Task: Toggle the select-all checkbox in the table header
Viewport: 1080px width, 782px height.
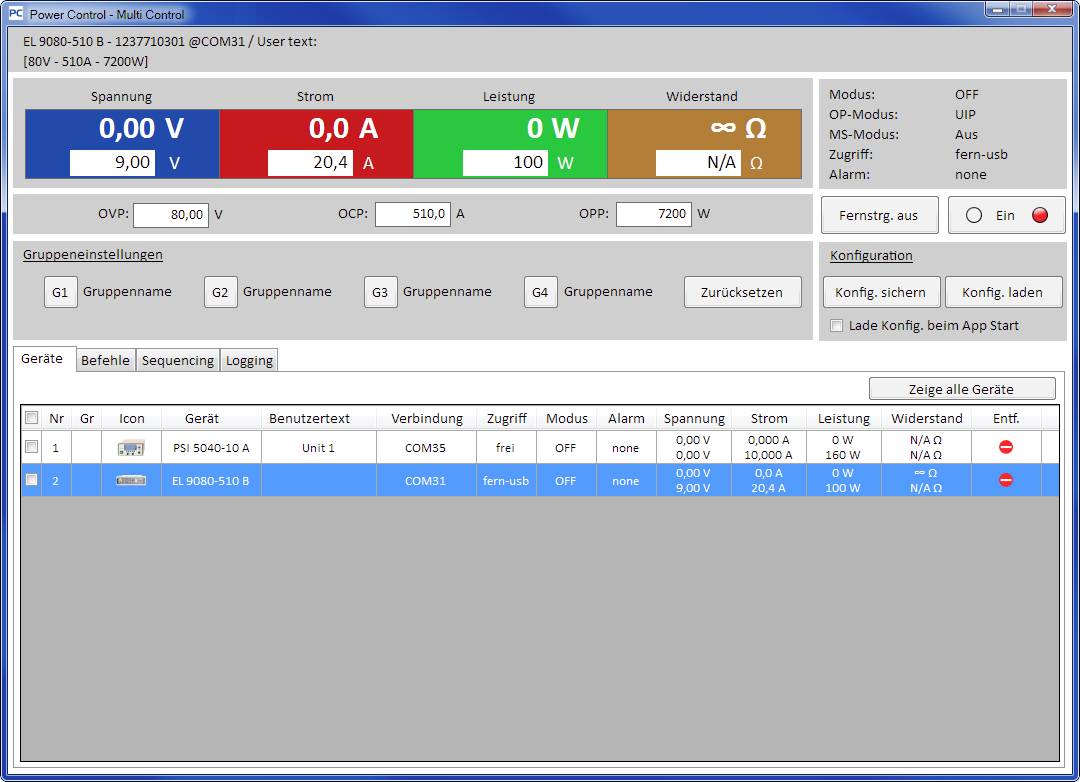Action: click(31, 418)
